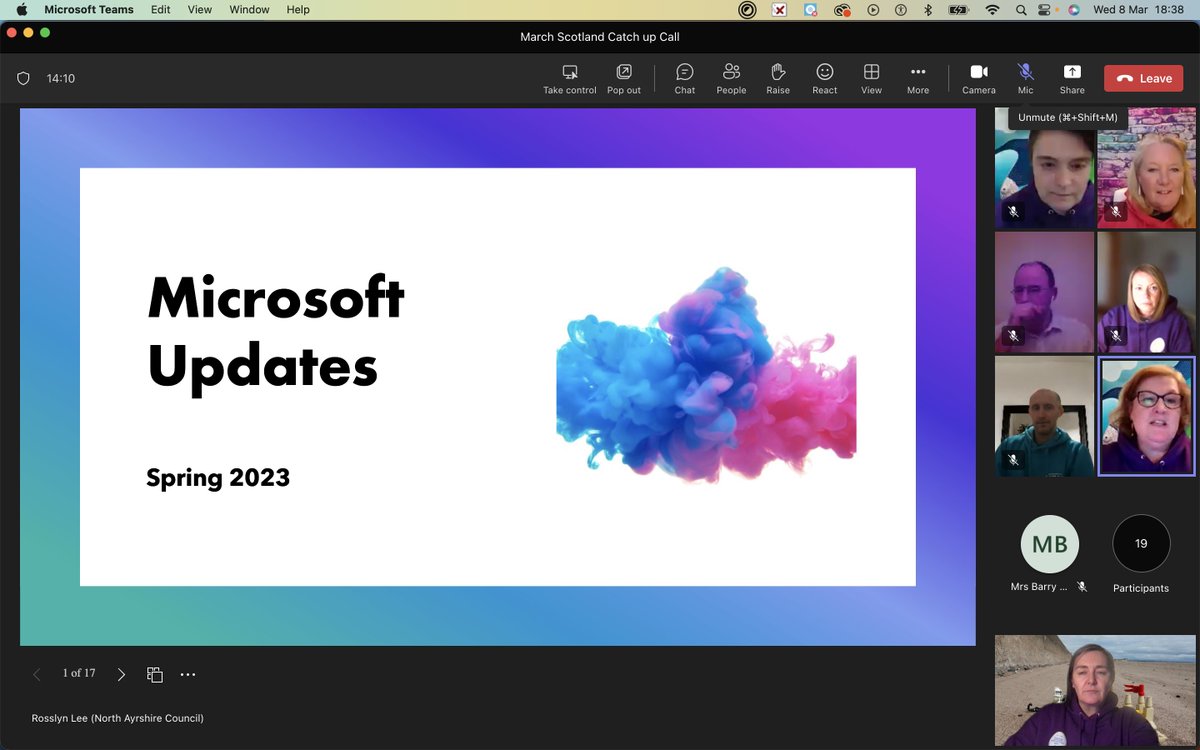Raise your hand in the meeting
This screenshot has width=1200, height=750.
(778, 78)
